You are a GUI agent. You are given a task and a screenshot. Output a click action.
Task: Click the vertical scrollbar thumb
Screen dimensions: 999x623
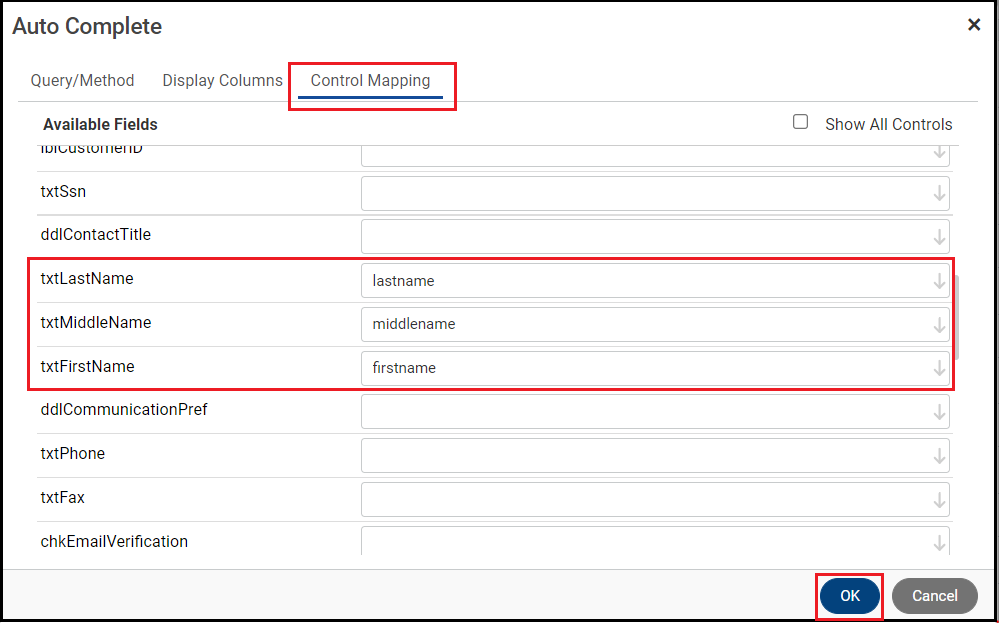coord(956,317)
